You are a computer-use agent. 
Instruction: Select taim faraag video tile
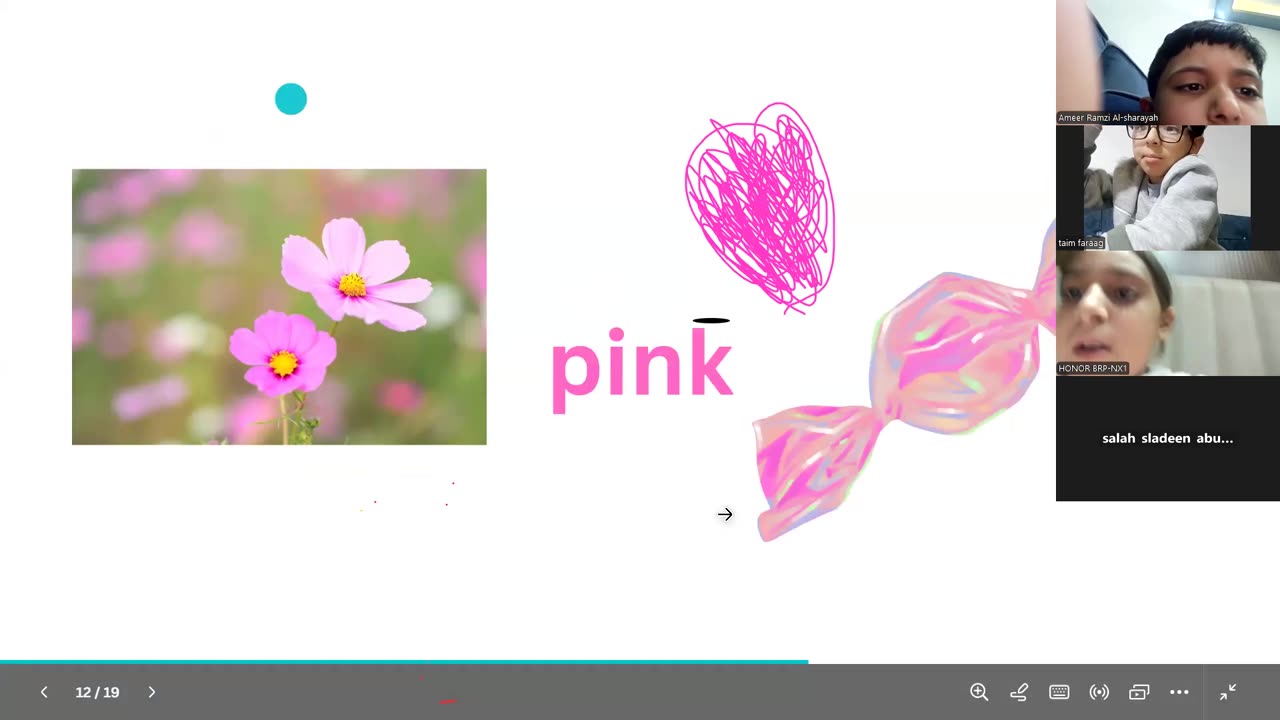tap(1168, 187)
